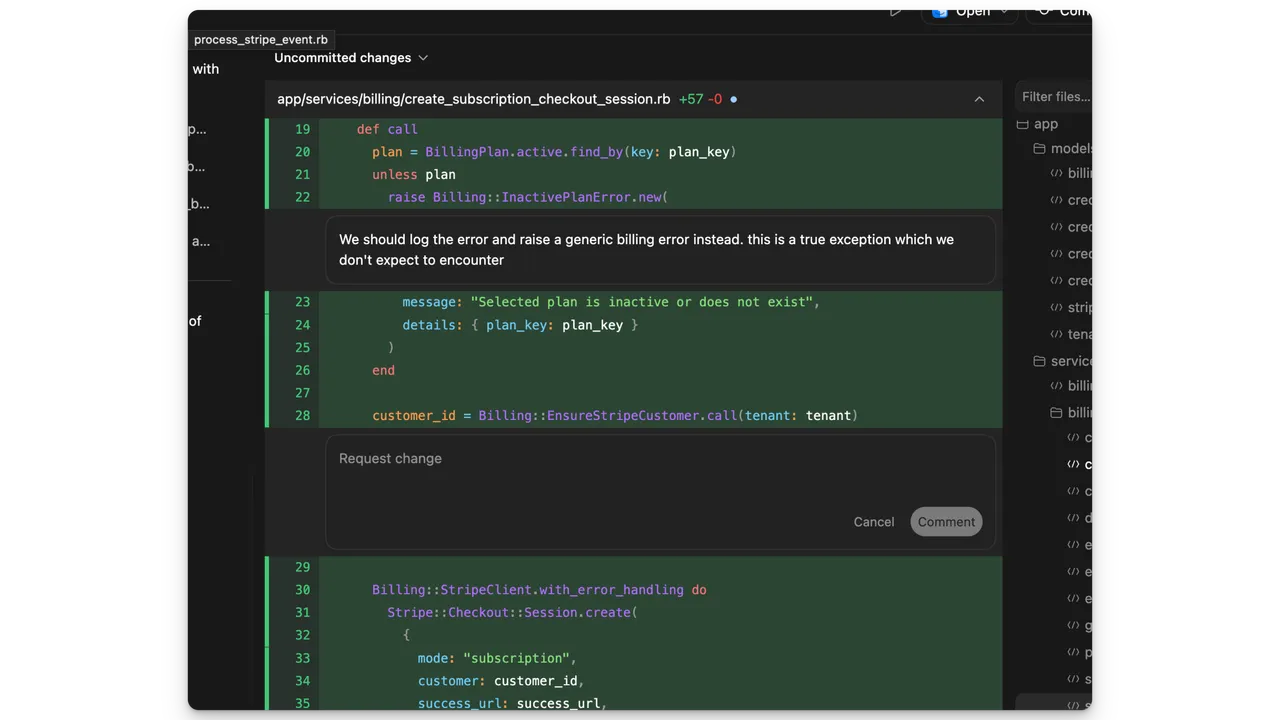The width and height of the screenshot is (1280, 720).
Task: Click the 'raise Billing::InactivePlanError.new(' line
Action: tap(528, 197)
